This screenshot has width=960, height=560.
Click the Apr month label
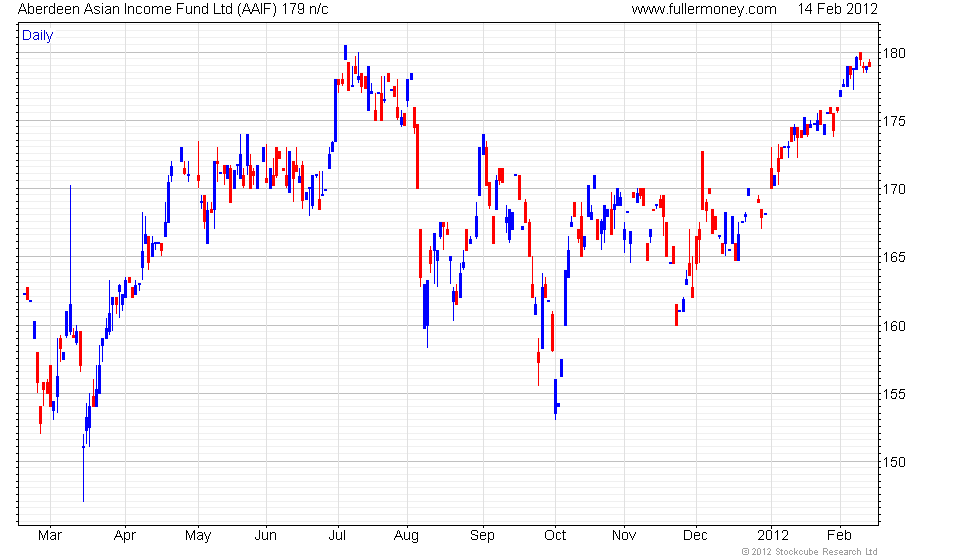pyautogui.click(x=125, y=536)
